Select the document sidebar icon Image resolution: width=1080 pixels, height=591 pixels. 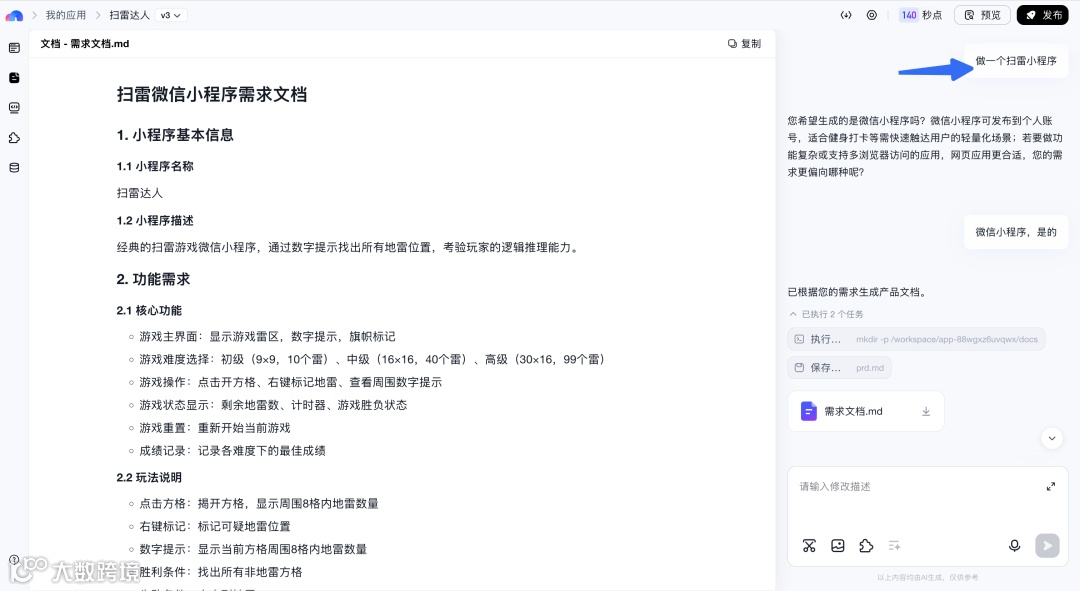click(x=14, y=78)
